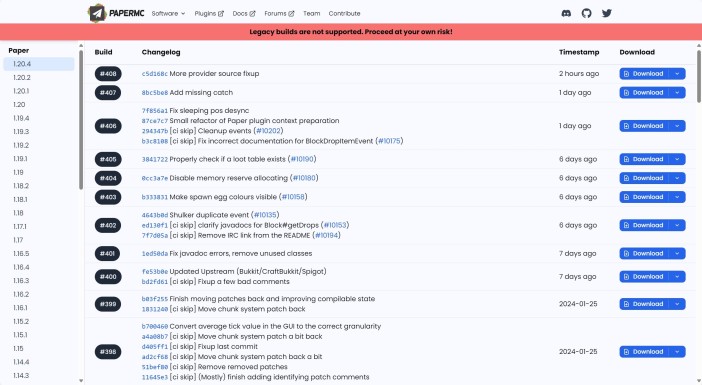702x385 pixels.
Task: Expand download options arrow for build #403
Action: [x=677, y=197]
